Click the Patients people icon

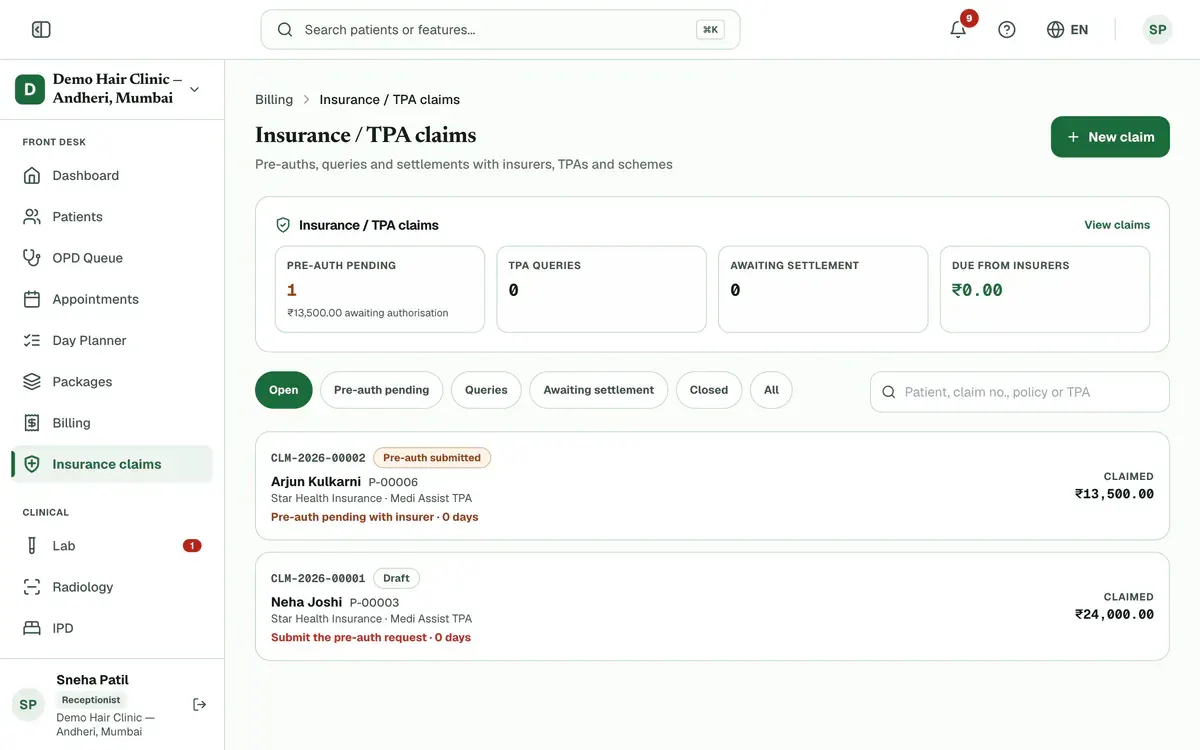click(32, 216)
